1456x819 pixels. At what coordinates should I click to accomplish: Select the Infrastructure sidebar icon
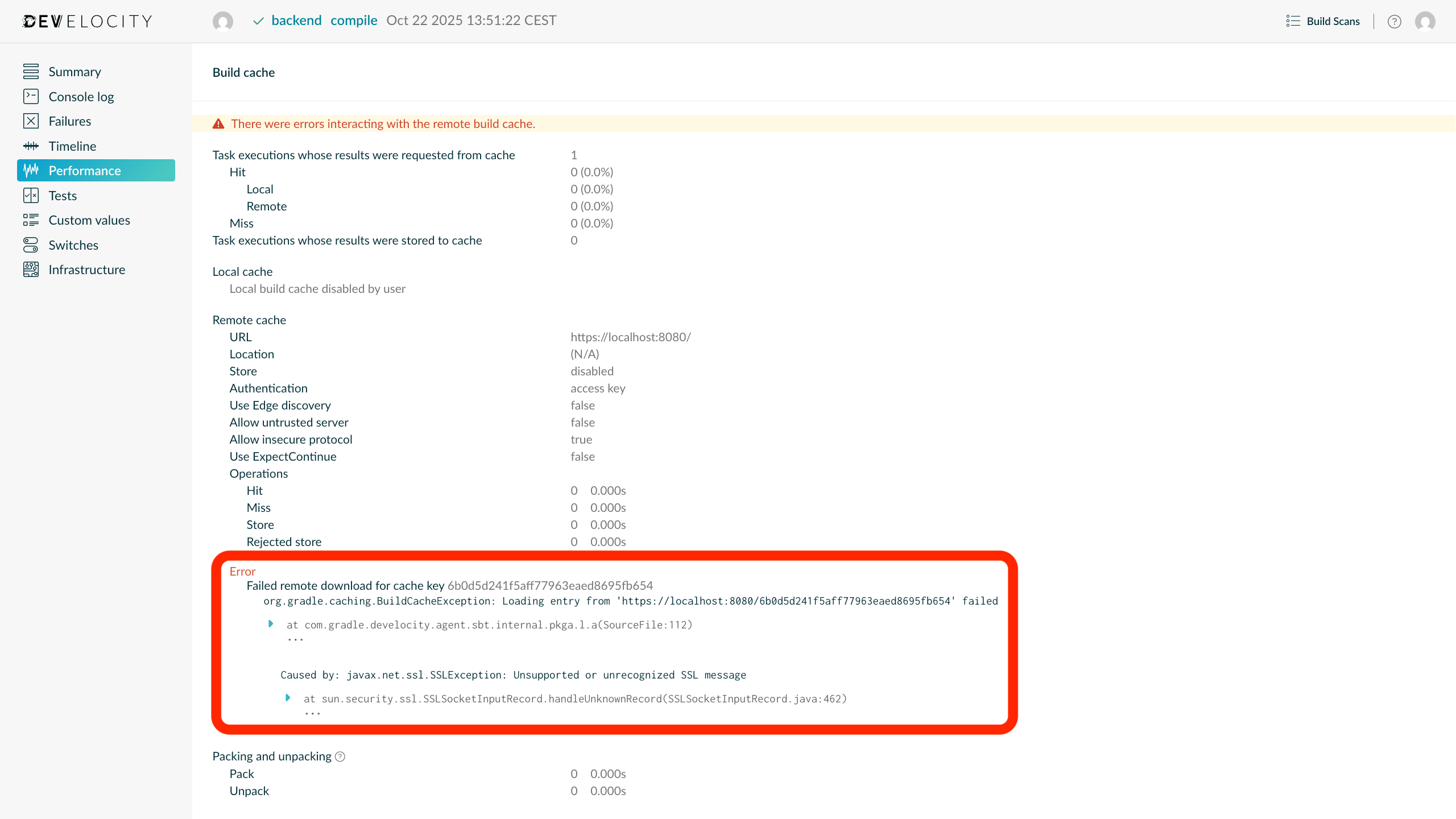click(x=31, y=269)
